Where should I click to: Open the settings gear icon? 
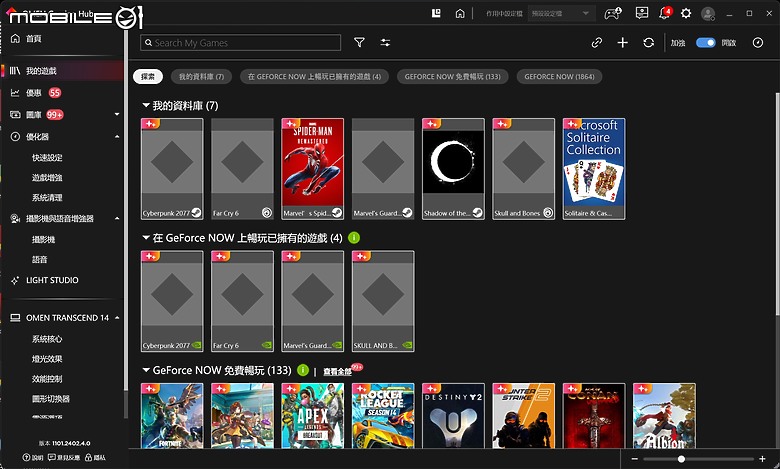686,13
